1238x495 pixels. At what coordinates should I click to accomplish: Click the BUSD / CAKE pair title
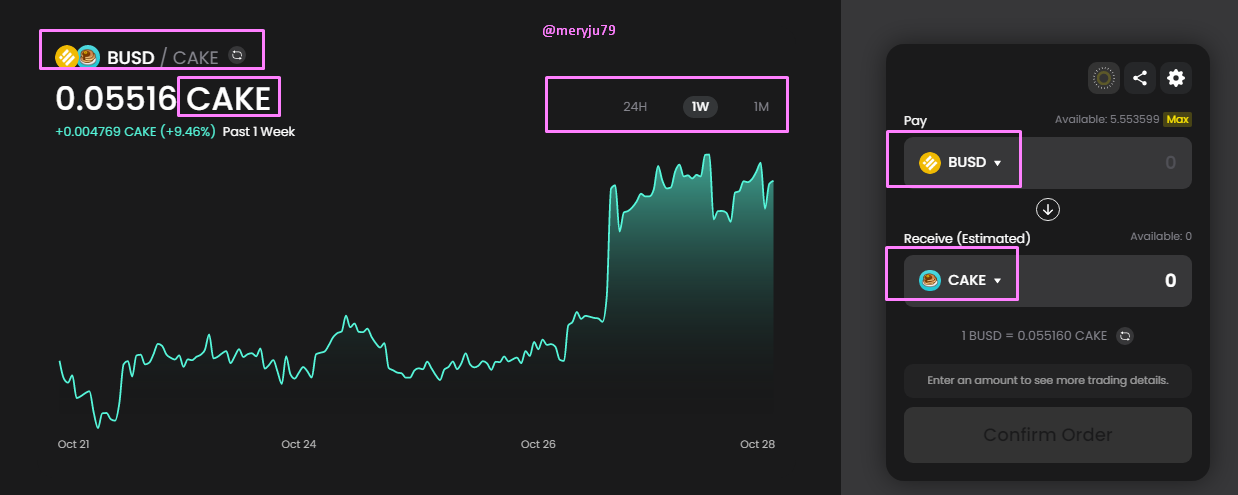coord(162,57)
